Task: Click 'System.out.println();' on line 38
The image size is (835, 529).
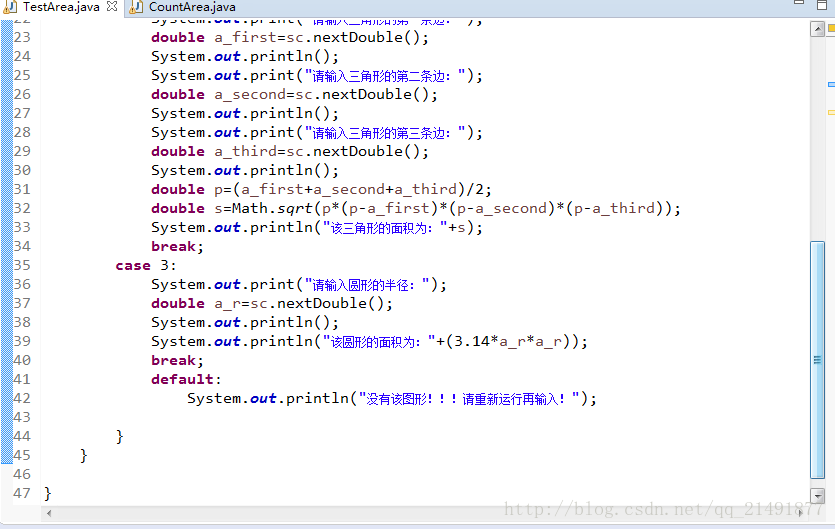Action: pos(245,323)
